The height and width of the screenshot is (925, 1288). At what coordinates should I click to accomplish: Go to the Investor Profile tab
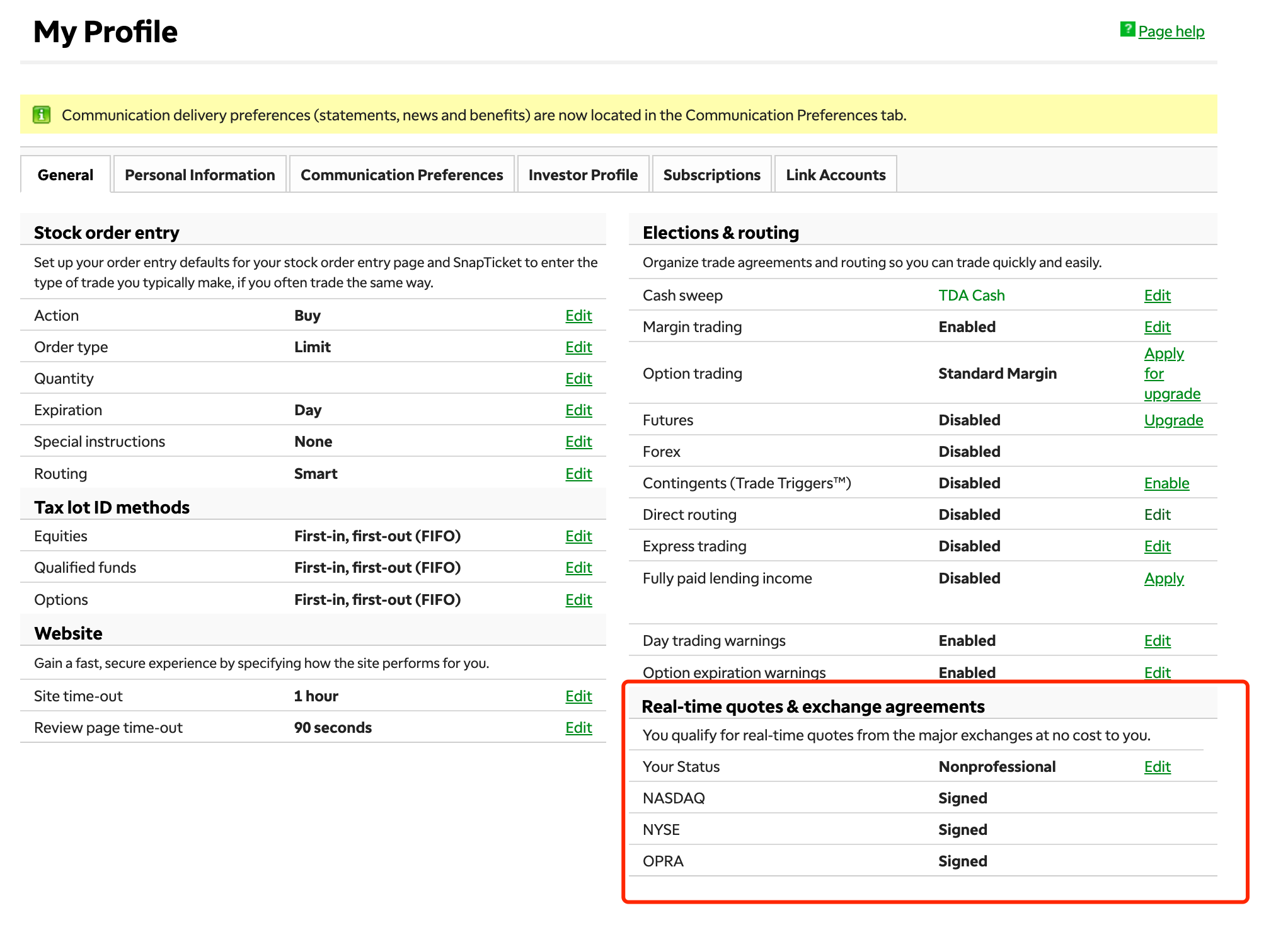coord(583,175)
